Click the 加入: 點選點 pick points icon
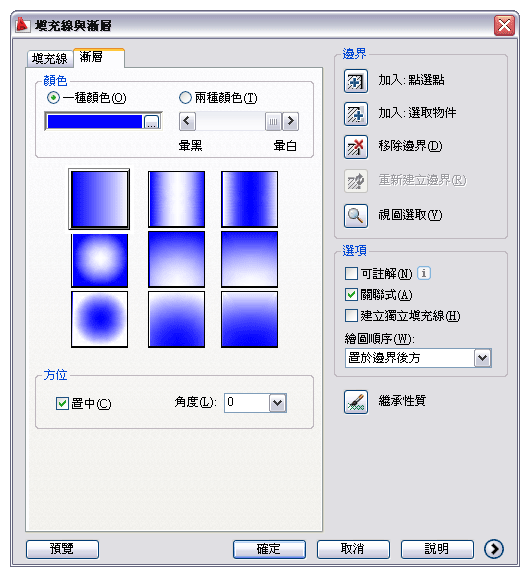Viewport: 530px width, 577px height. pos(356,81)
